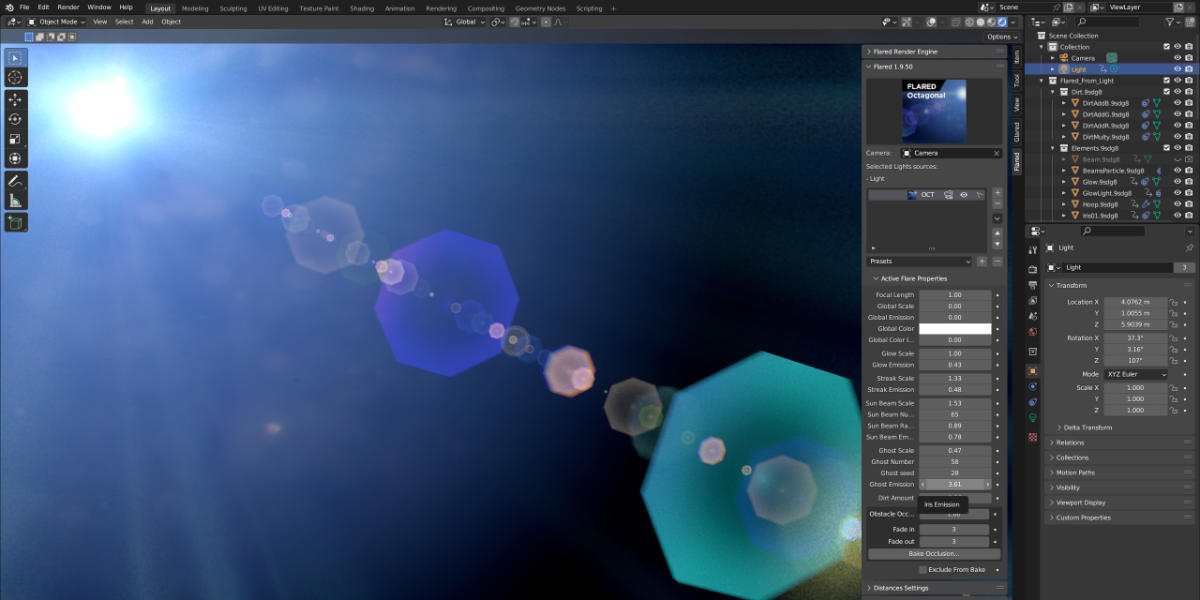
Task: Switch to the Shading workspace tab
Action: tap(363, 8)
